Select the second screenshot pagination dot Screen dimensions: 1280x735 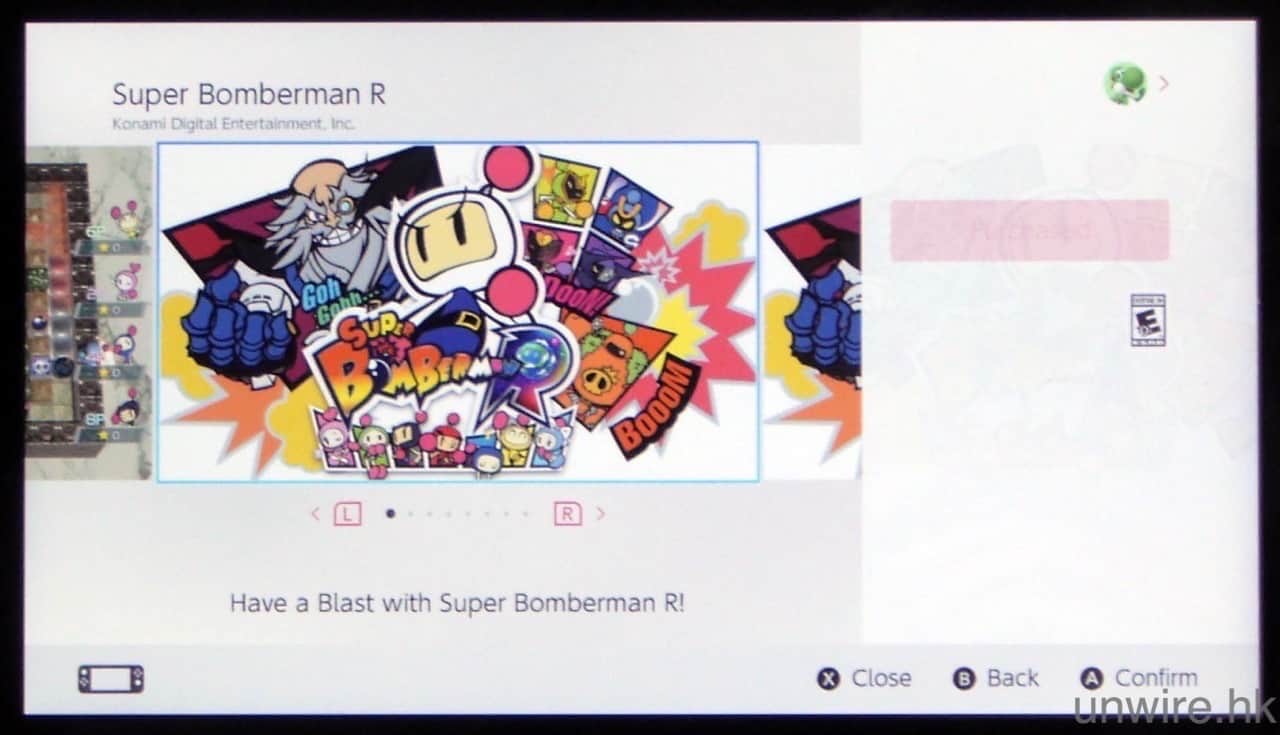(x=409, y=514)
